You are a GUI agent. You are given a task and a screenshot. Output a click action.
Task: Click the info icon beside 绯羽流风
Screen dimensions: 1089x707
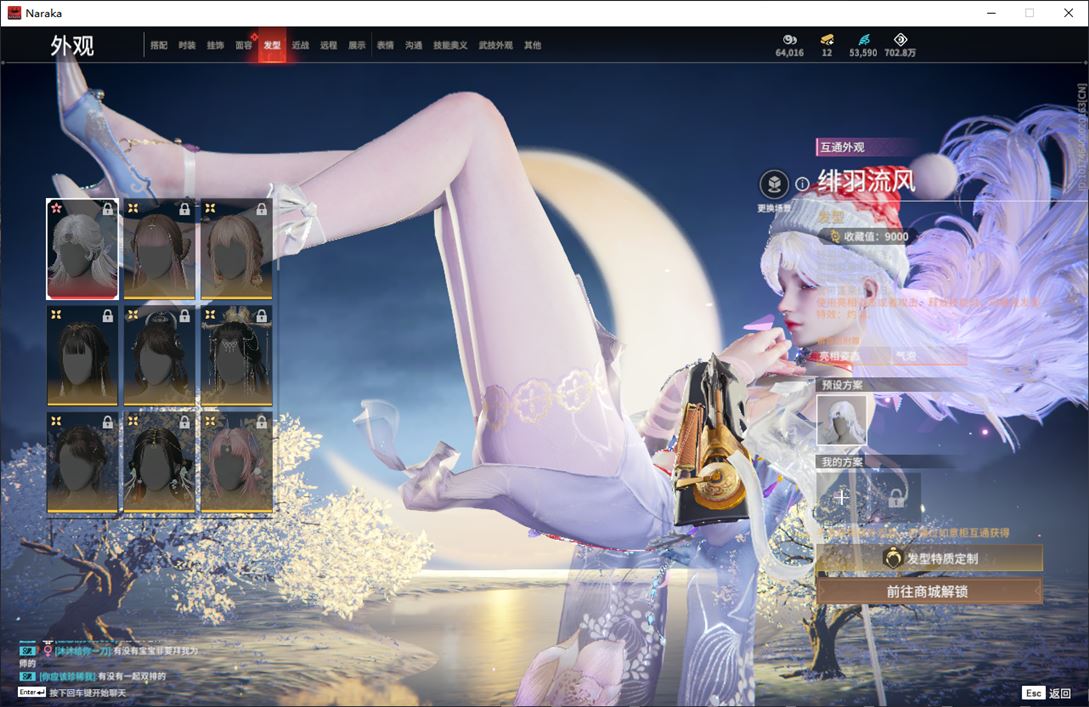pos(802,185)
